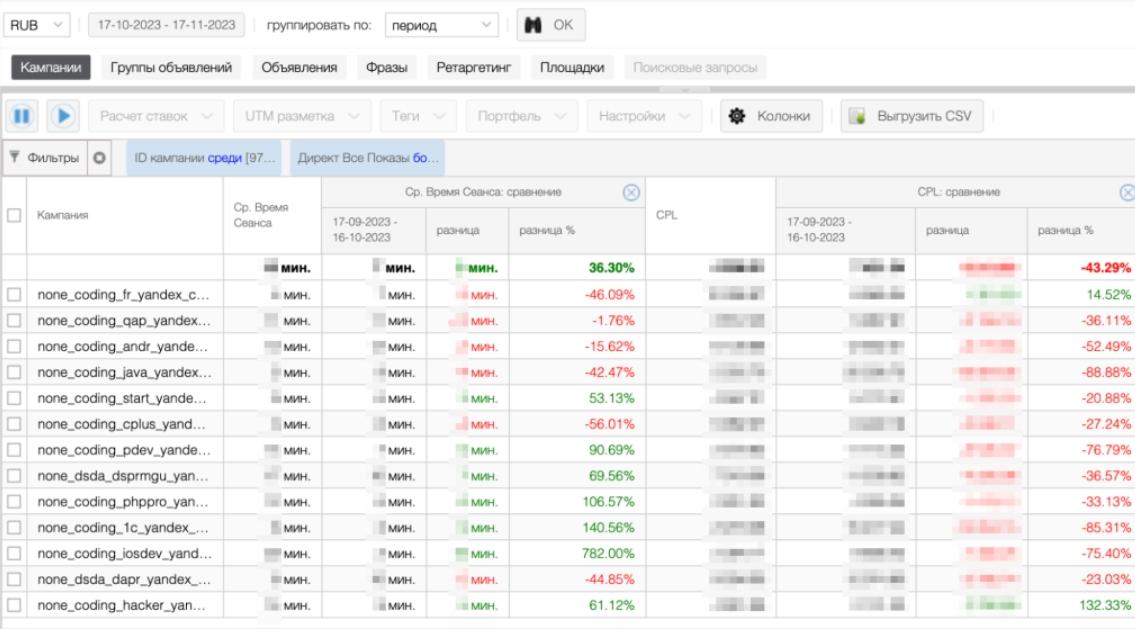Check the none_dsda_dsprmgu_yan campaign checkbox
The width and height of the screenshot is (1135, 629).
tap(14, 476)
